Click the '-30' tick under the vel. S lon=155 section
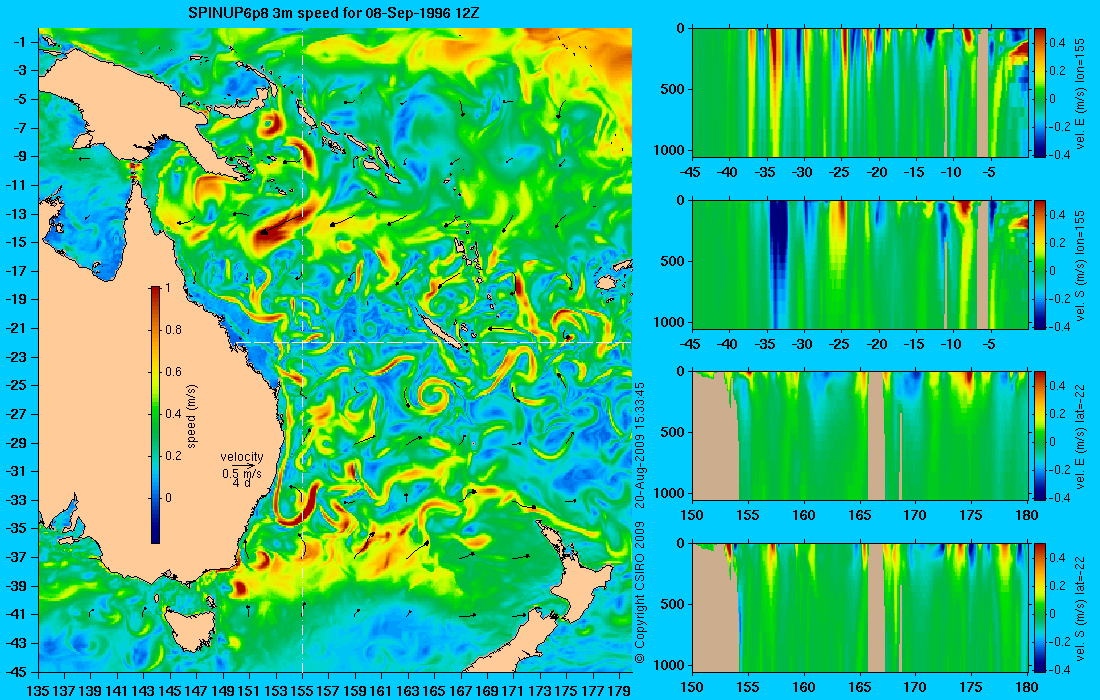The width and height of the screenshot is (1100, 700). 803,344
